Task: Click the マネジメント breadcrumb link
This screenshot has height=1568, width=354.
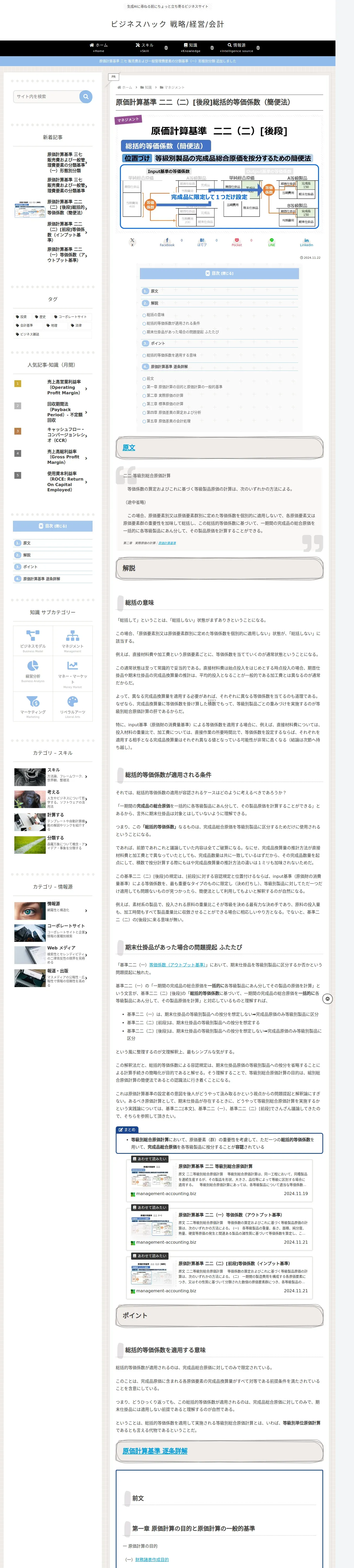Action: pyautogui.click(x=174, y=87)
